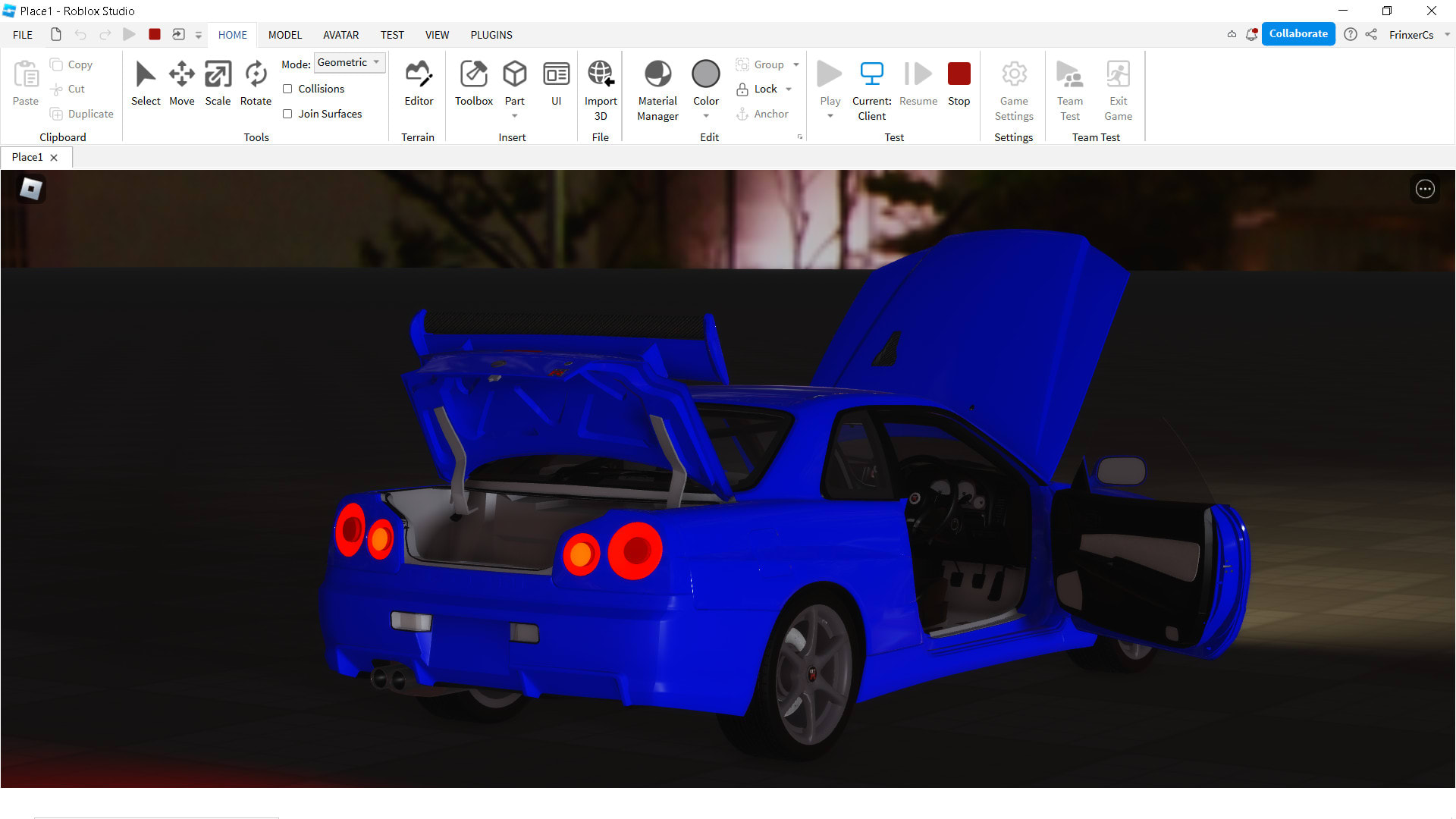This screenshot has width=1456, height=819.
Task: Switch Current: Client view
Action: [x=871, y=89]
